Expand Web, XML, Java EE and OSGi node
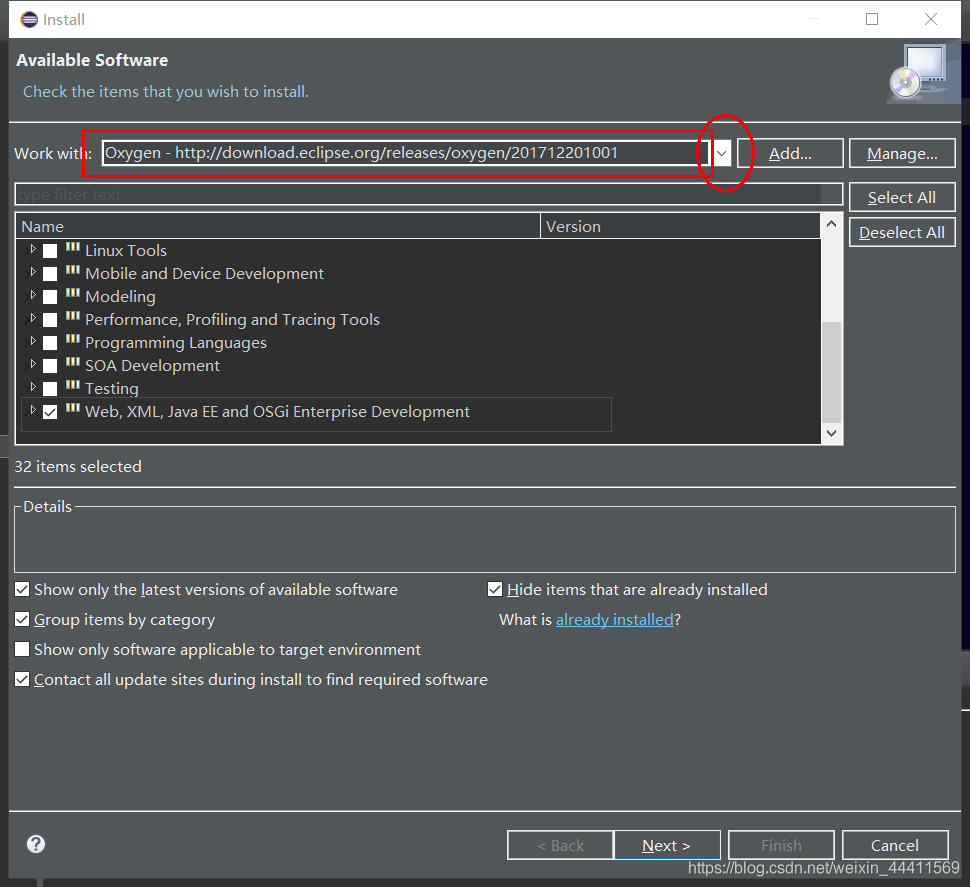The height and width of the screenshot is (887, 970). [33, 409]
